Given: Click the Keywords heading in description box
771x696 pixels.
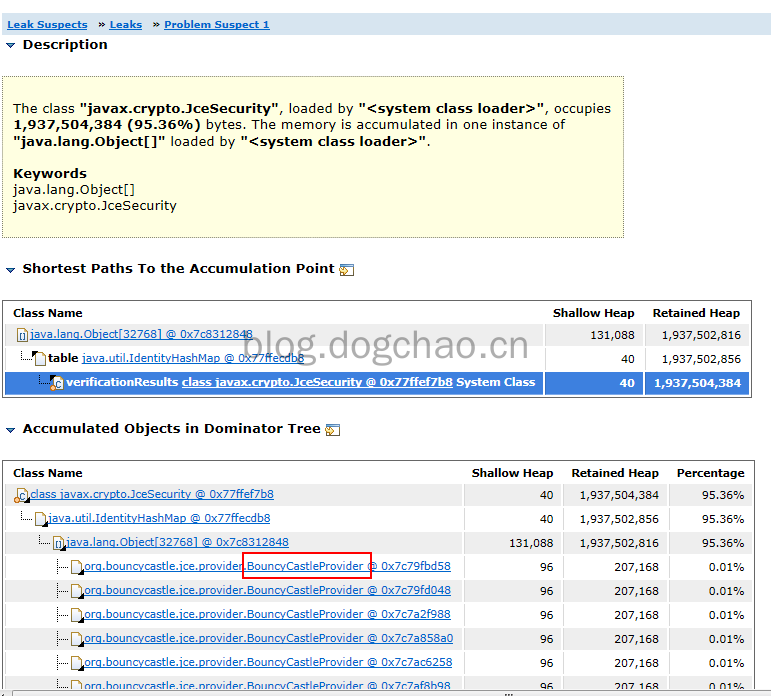Looking at the screenshot, I should (50, 174).
